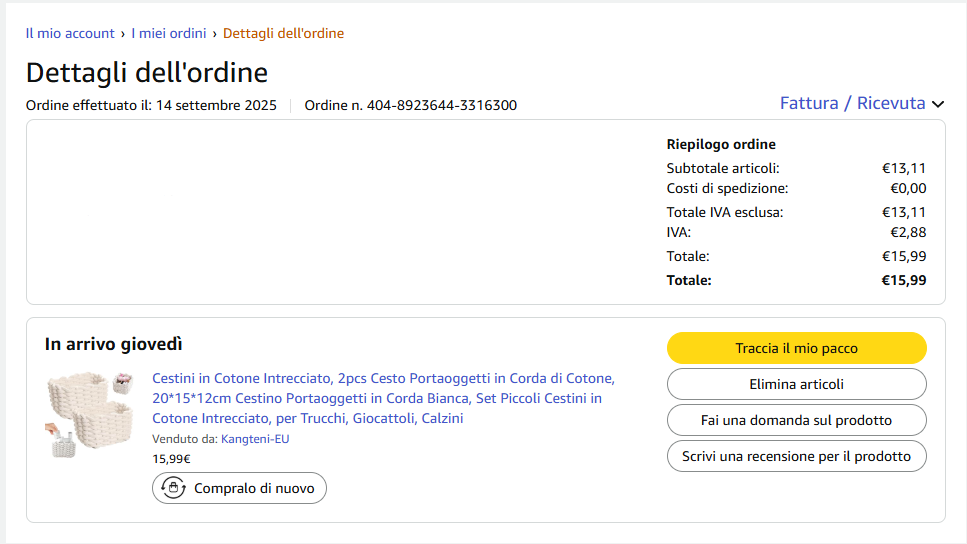Click the IVA amount €2,88

(x=908, y=232)
